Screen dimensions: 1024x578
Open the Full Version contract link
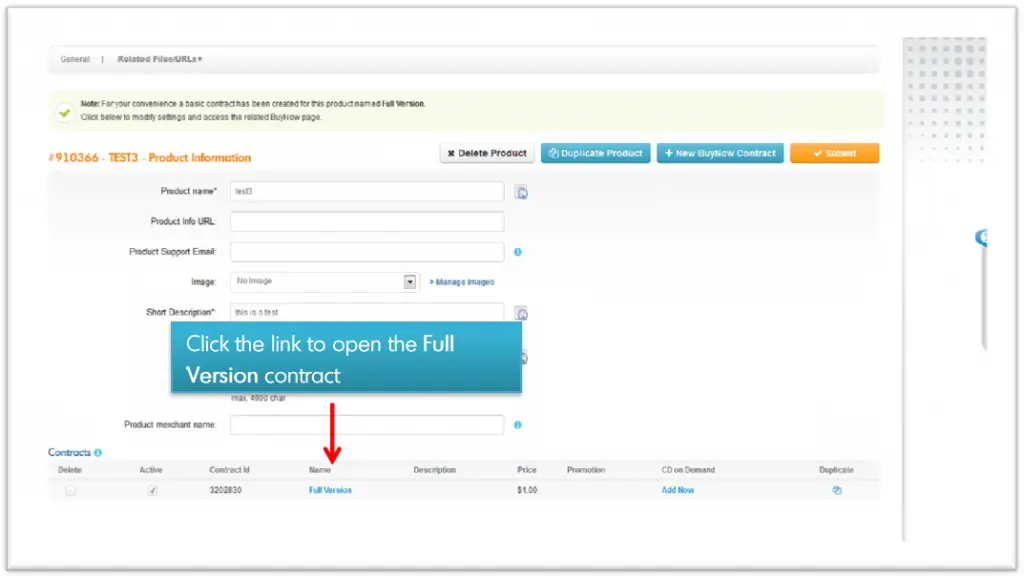[x=330, y=490]
